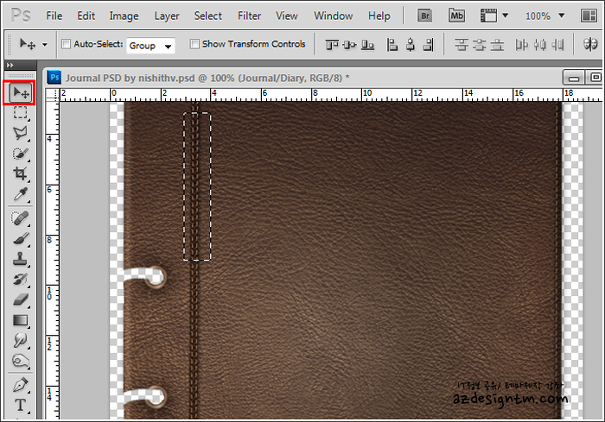
Task: Minimize the Journal PSD document window
Action: 574,78
